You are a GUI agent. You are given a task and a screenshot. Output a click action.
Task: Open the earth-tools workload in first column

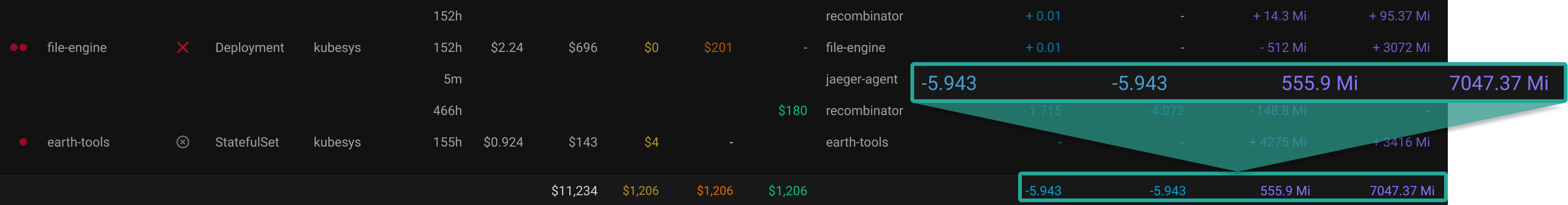coord(78,142)
